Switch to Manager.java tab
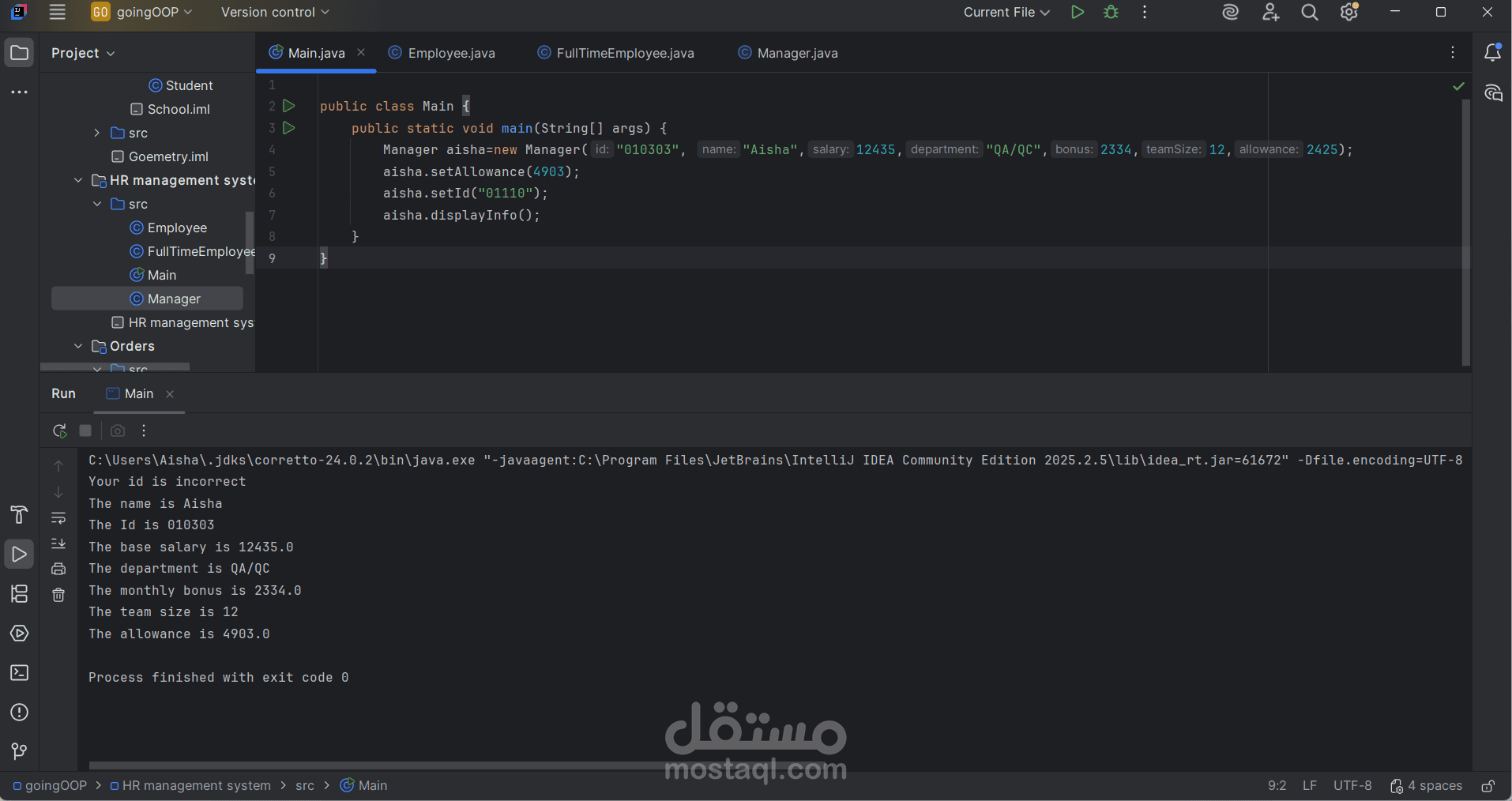1512x801 pixels. point(788,53)
